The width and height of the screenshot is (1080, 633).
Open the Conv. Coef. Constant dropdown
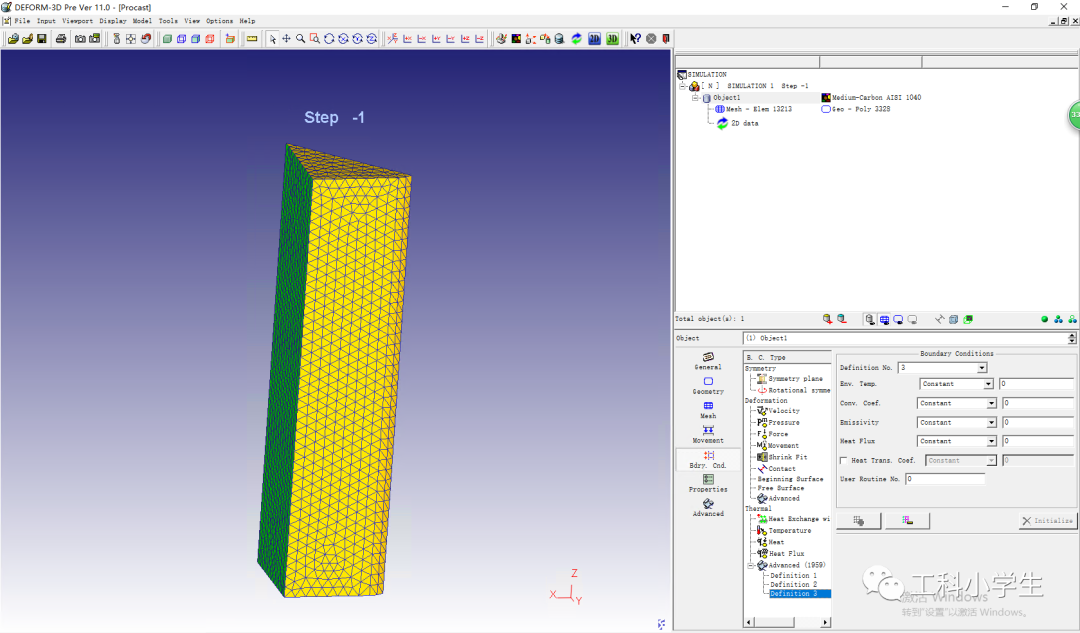point(991,403)
